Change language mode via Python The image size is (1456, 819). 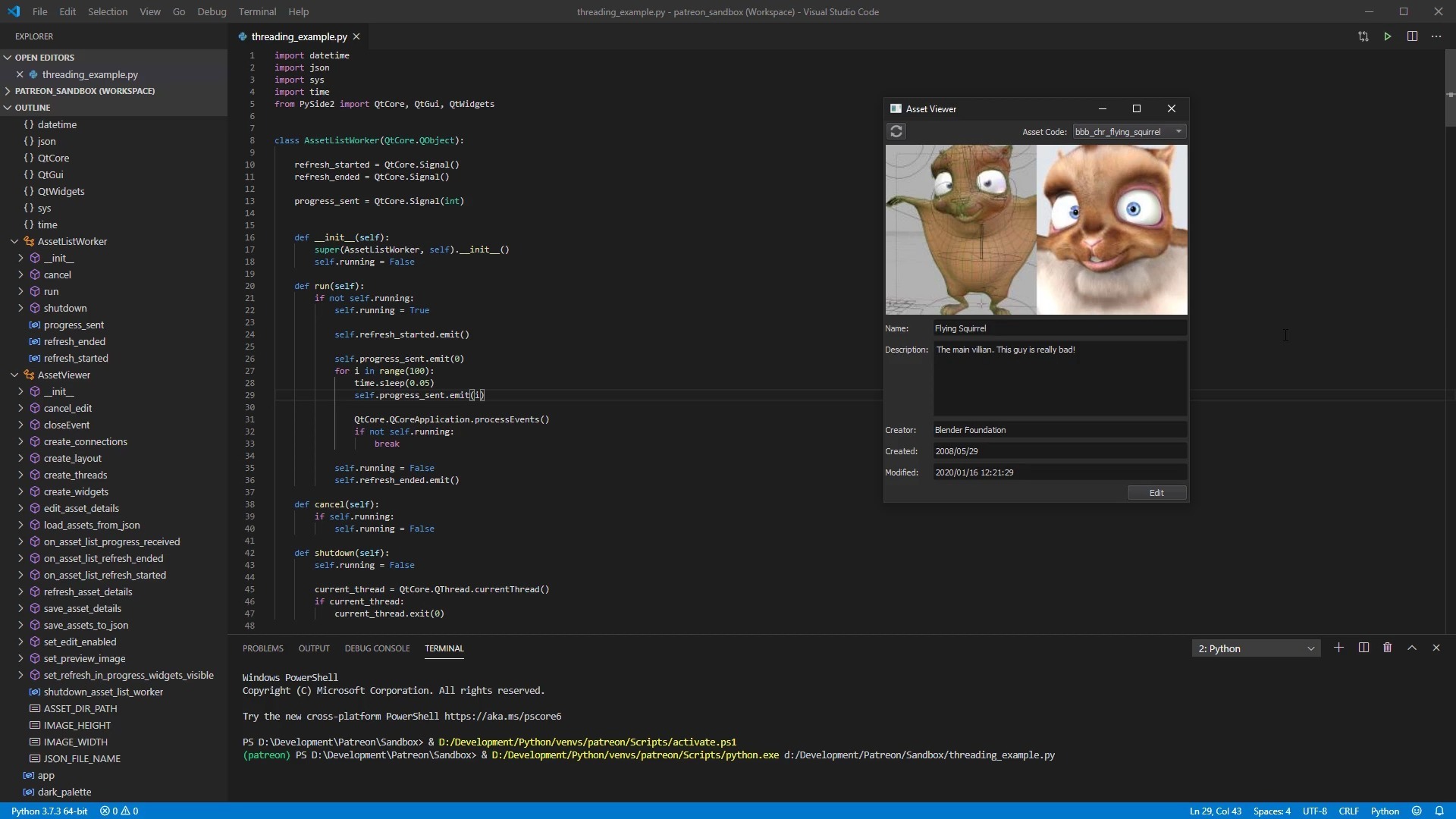1385,811
